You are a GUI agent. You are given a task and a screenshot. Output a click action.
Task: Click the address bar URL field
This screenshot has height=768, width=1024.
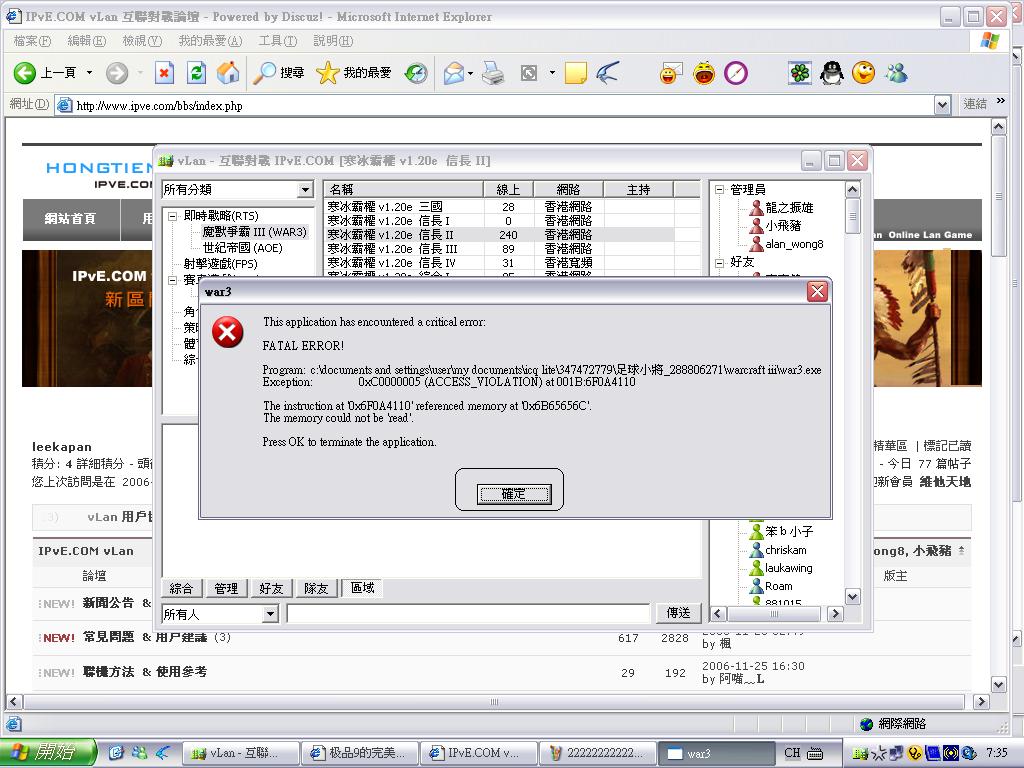tap(494, 104)
